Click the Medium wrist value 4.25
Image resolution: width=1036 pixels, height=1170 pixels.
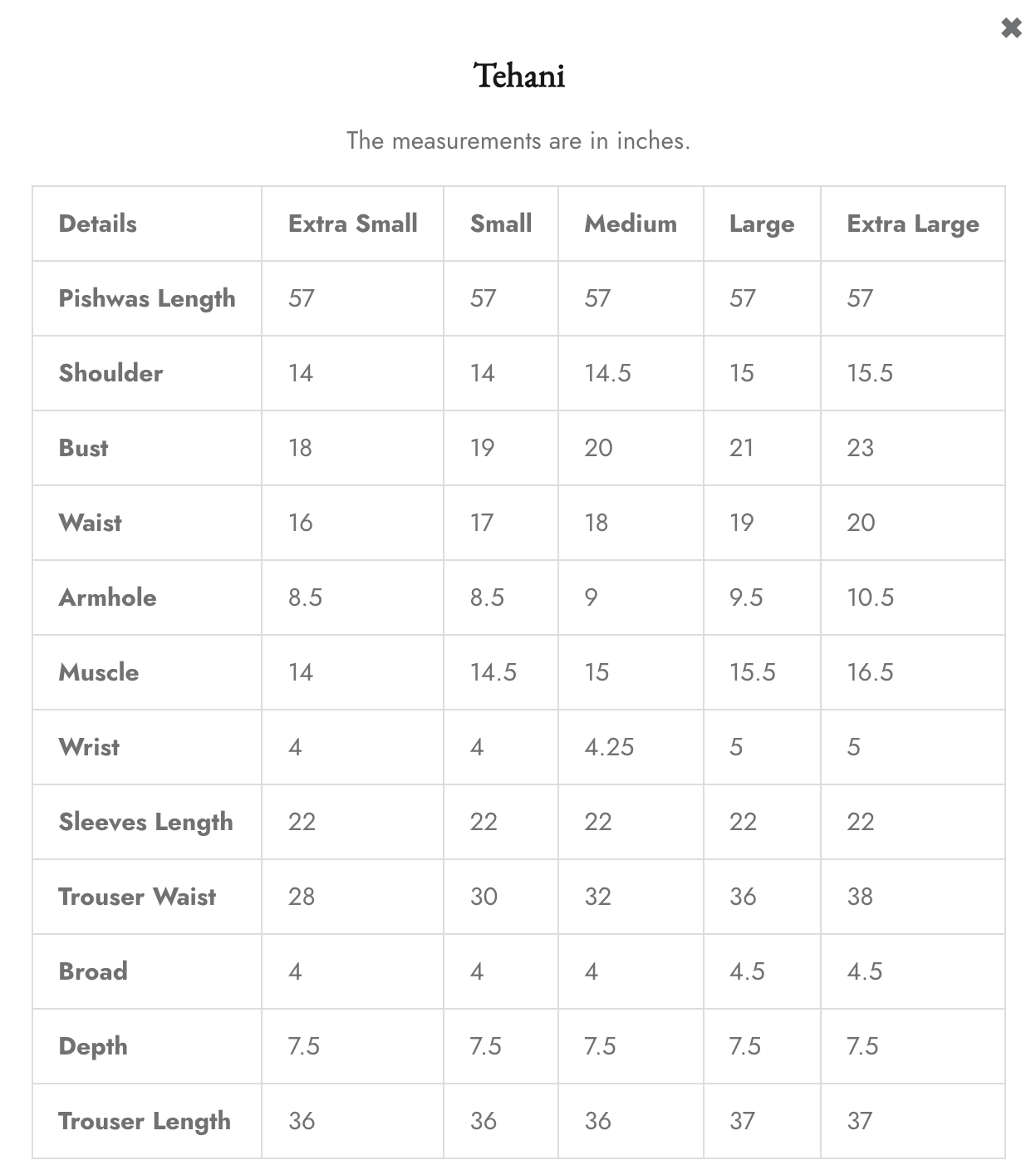(x=609, y=747)
